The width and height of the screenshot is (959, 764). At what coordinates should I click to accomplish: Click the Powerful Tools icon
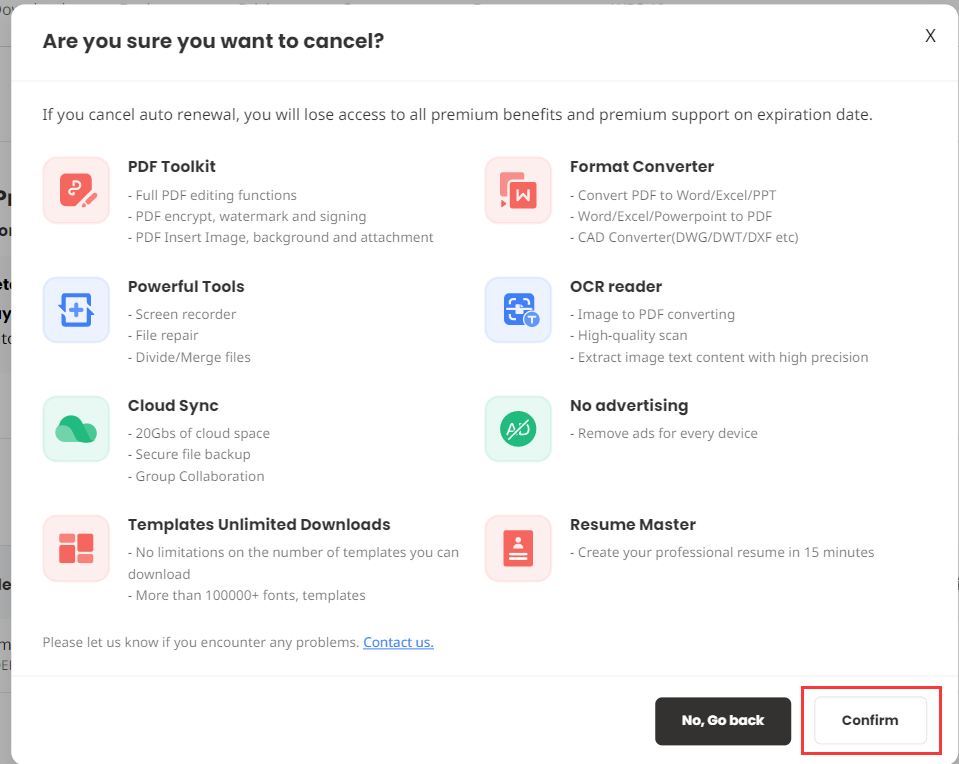point(76,310)
